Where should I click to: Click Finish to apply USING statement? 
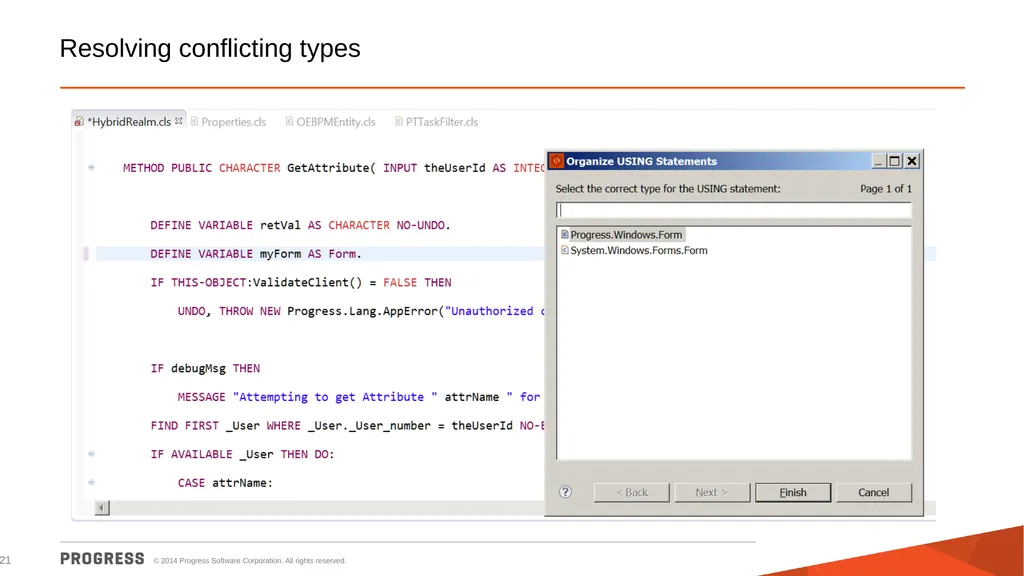point(793,492)
